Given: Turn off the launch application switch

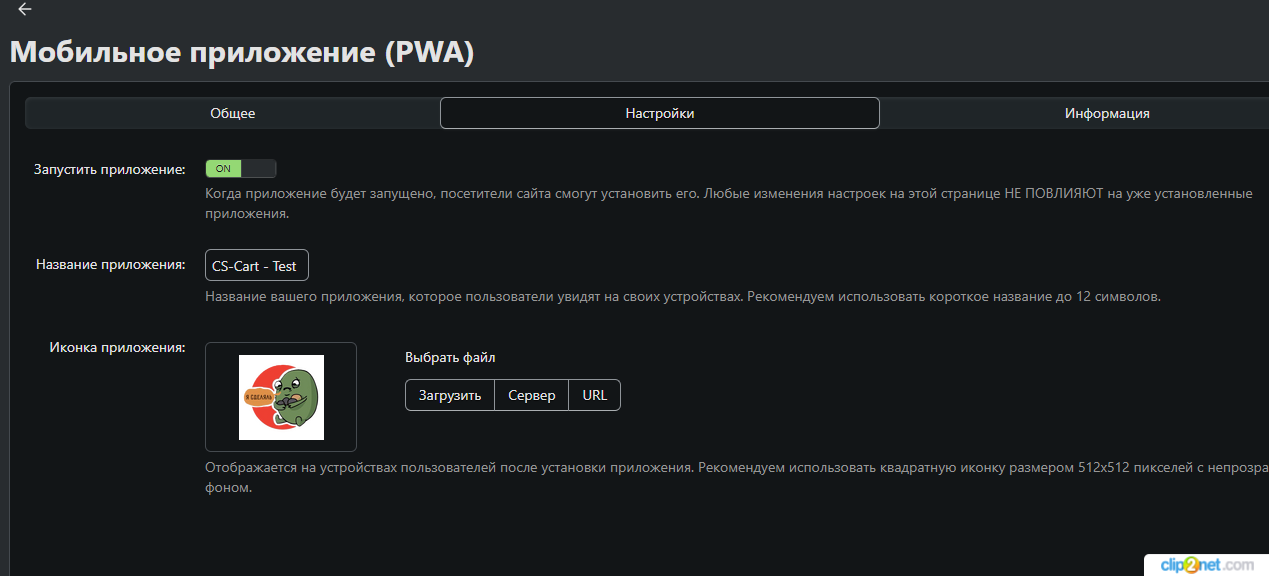Looking at the screenshot, I should (241, 169).
